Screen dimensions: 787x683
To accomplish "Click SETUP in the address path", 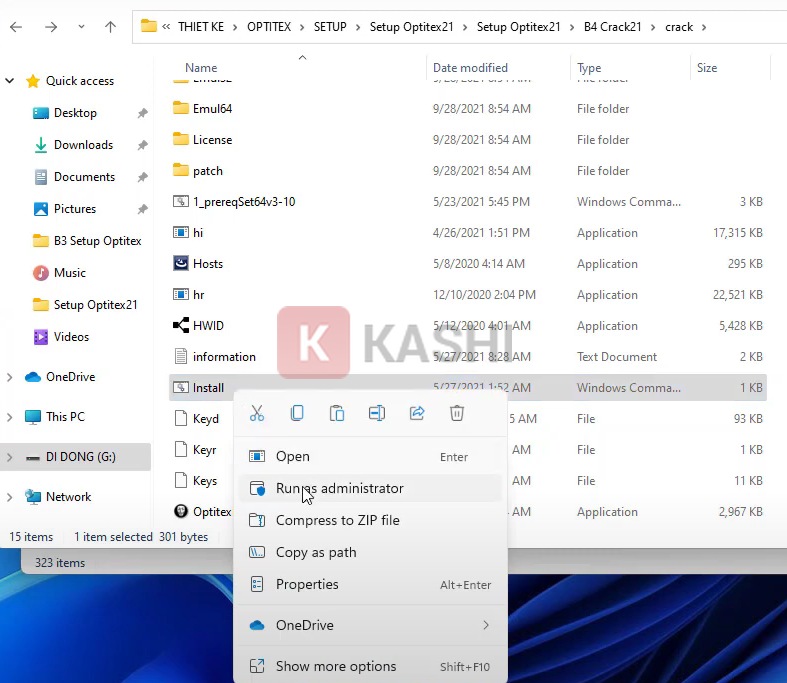I will [330, 27].
